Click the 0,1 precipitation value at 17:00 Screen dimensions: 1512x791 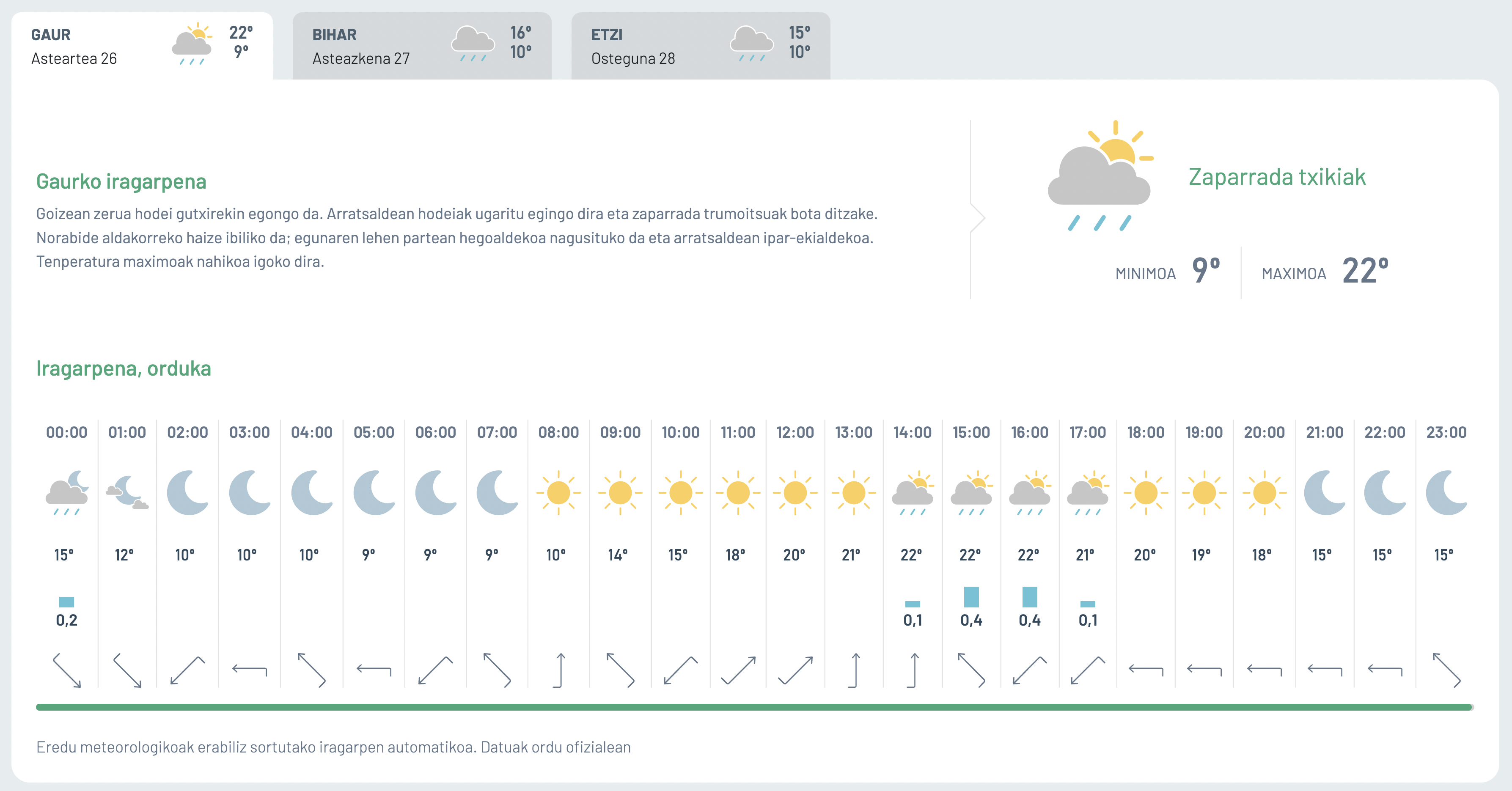[x=1088, y=620]
